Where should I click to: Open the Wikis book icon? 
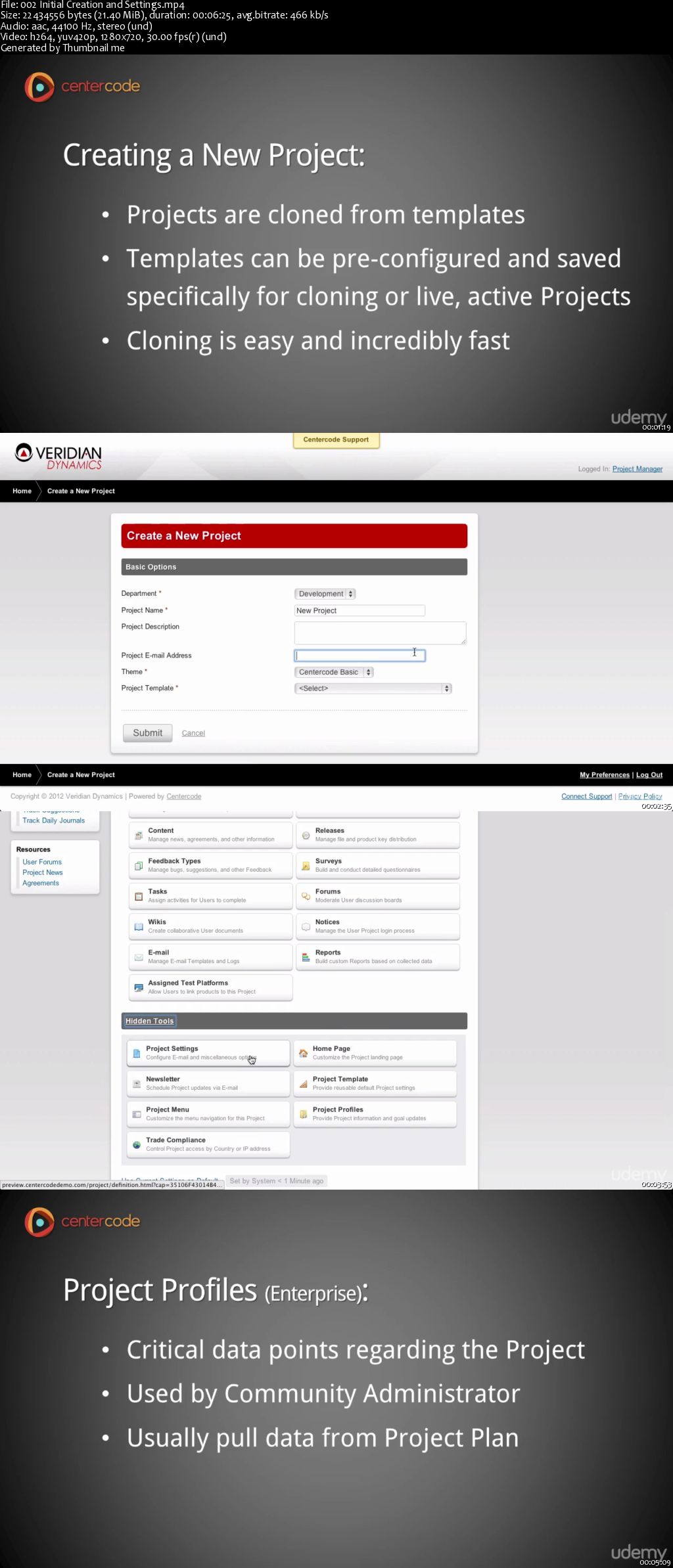pyautogui.click(x=139, y=927)
